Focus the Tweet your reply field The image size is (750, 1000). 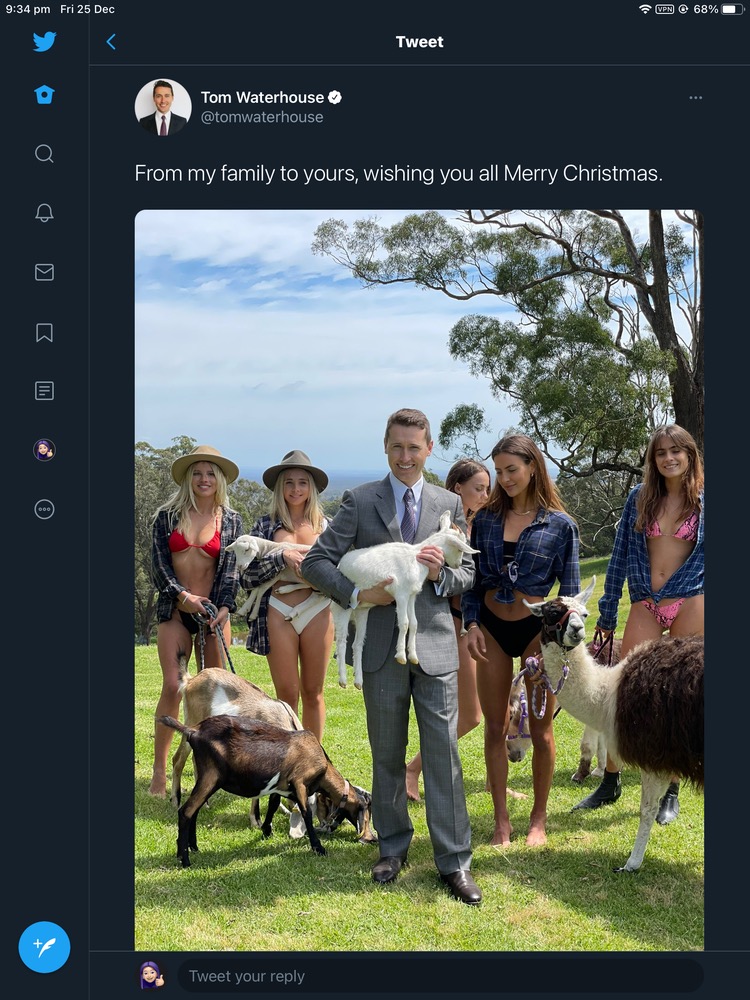tap(440, 976)
